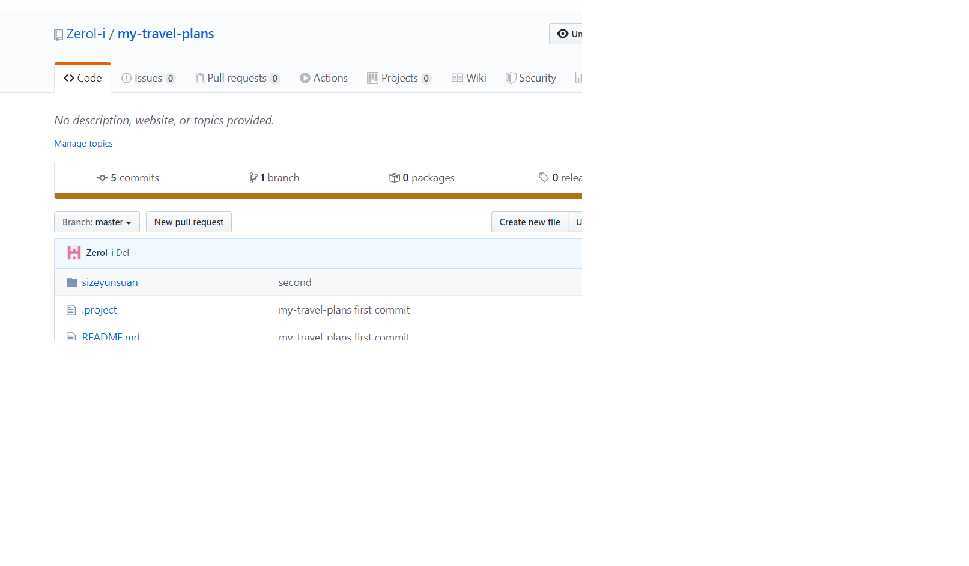Click the Actions tab play icon
969x566 pixels.
pyautogui.click(x=305, y=78)
